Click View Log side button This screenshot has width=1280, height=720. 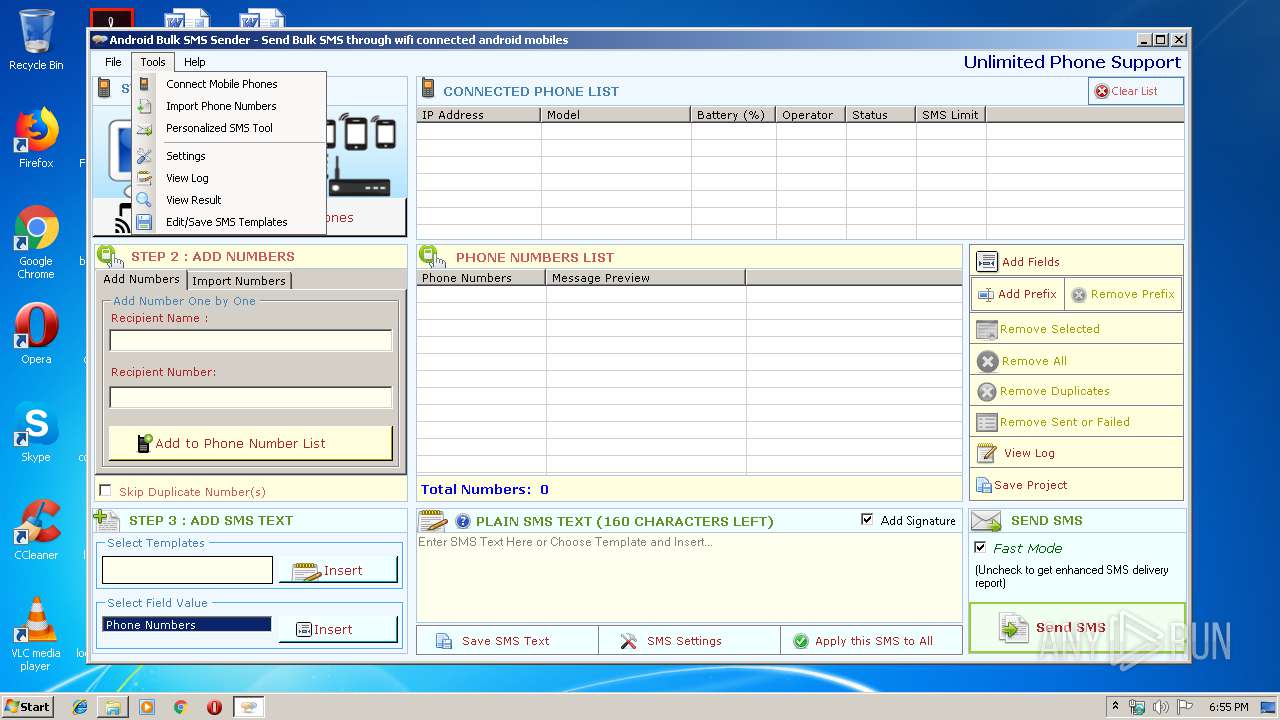click(1076, 453)
